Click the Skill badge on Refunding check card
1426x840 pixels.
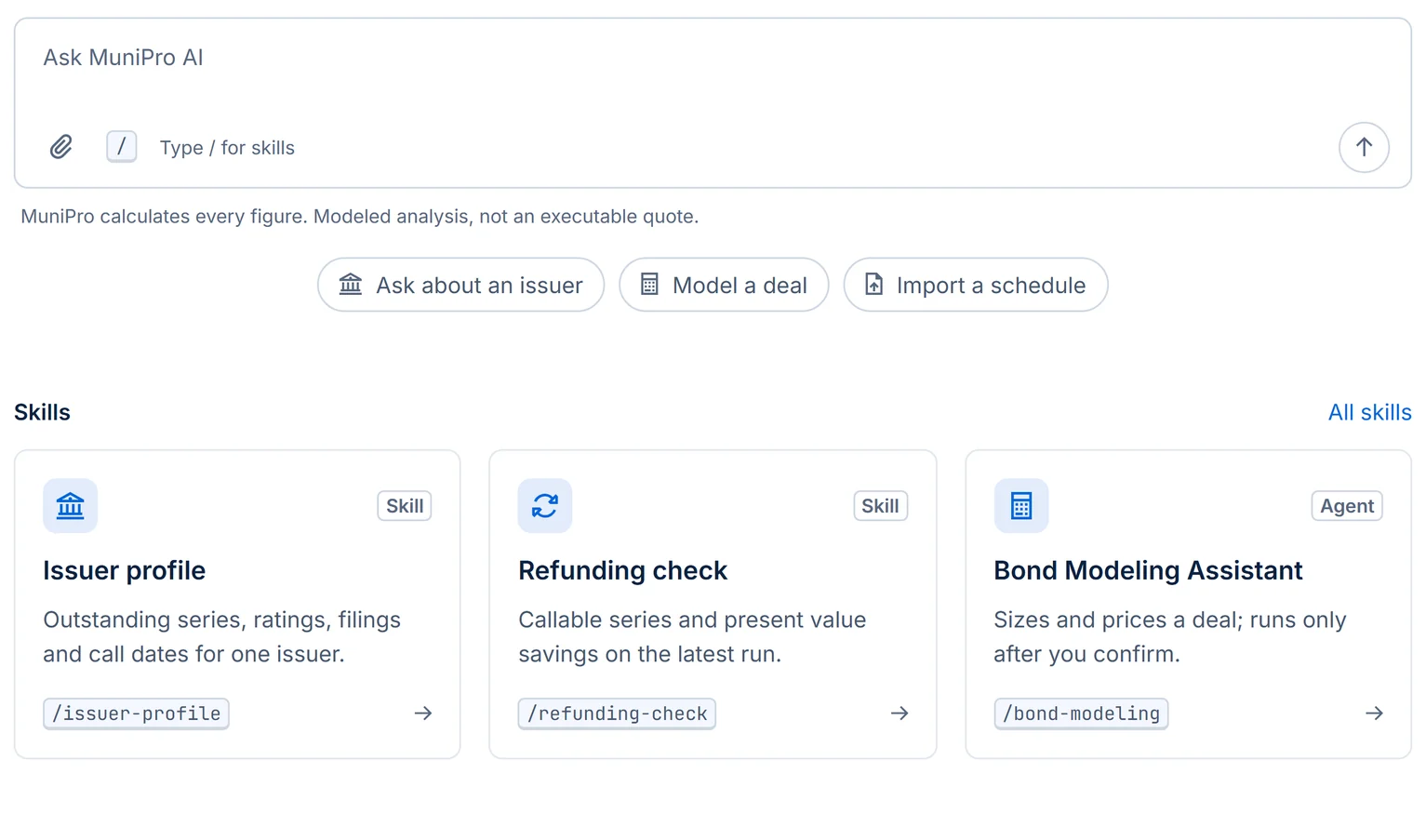pos(880,506)
